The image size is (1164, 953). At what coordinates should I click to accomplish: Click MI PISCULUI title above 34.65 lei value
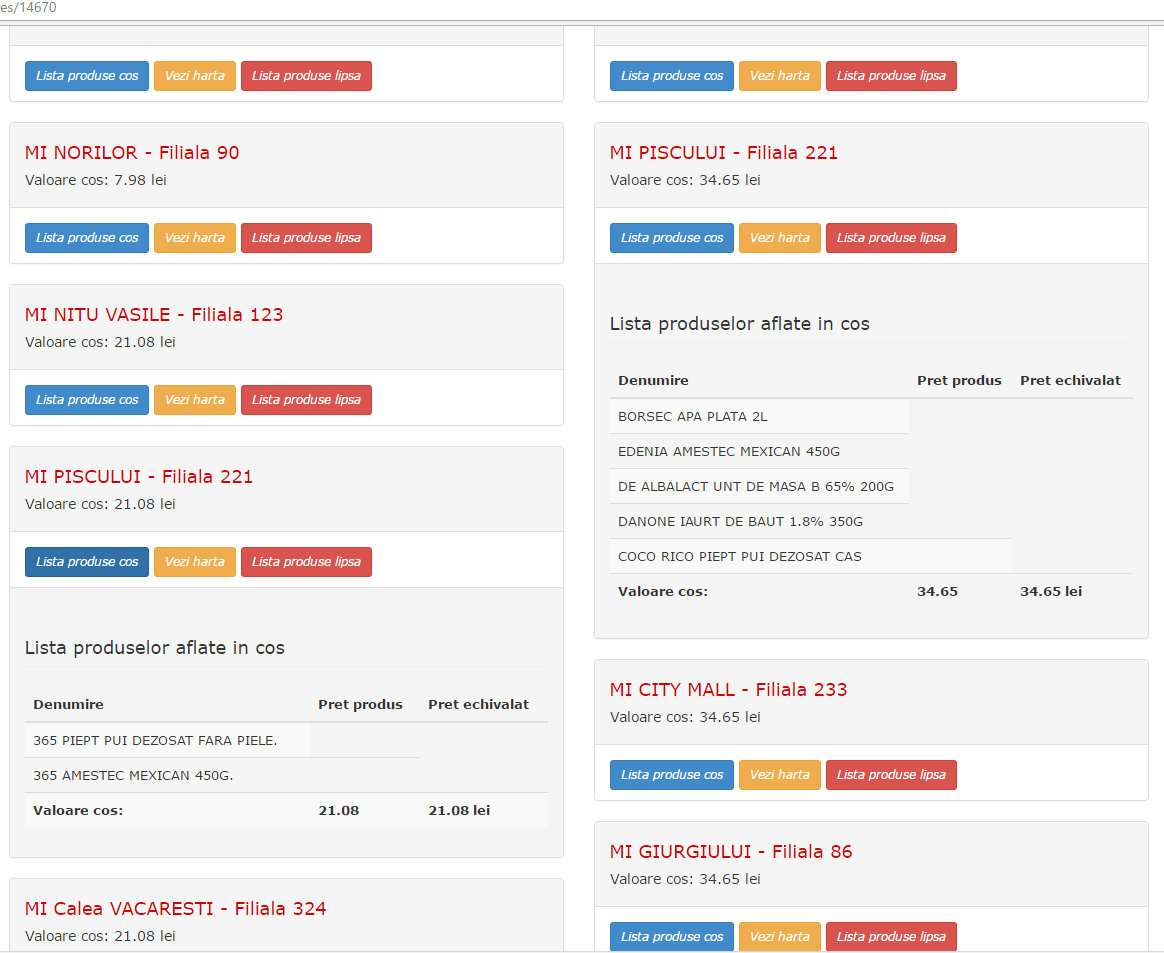pos(724,152)
